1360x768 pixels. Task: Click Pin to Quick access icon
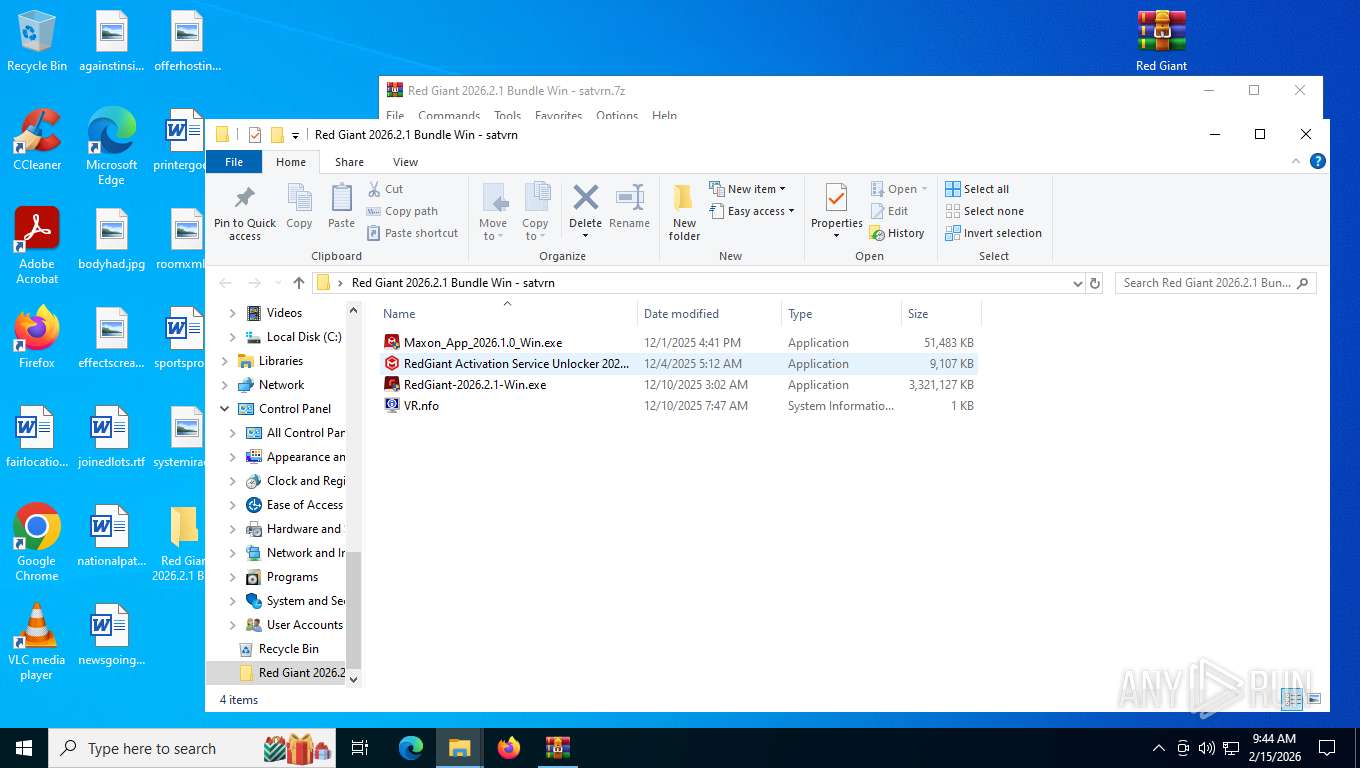[x=244, y=196]
